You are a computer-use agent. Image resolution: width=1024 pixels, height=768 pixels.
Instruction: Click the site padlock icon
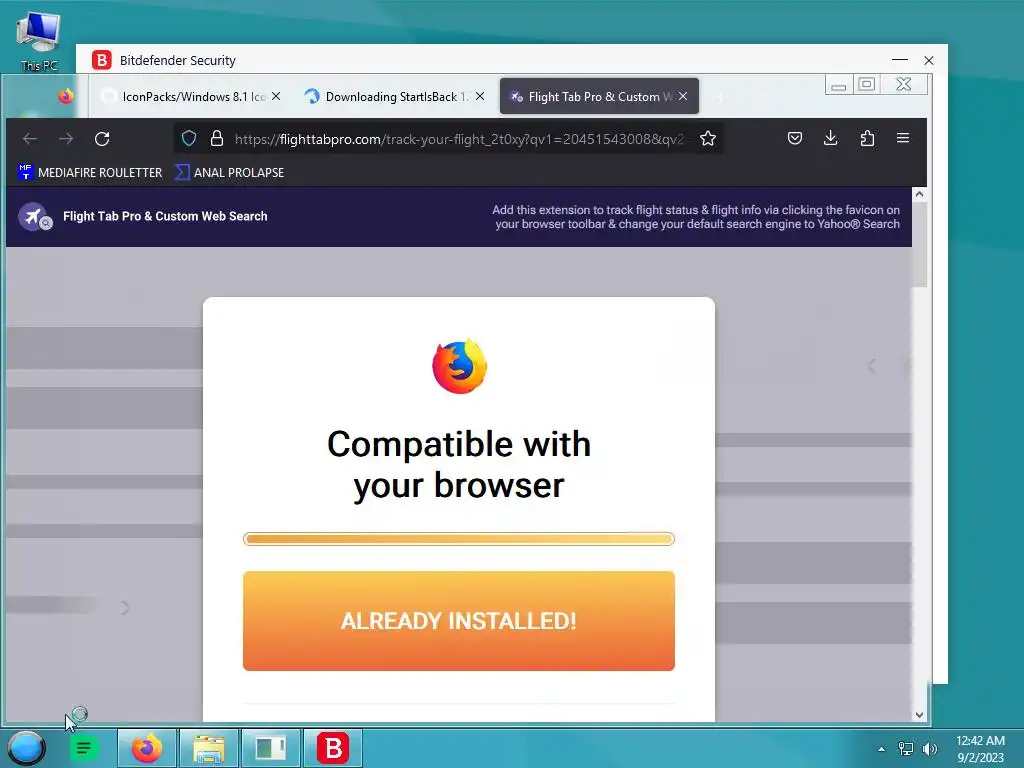[217, 138]
